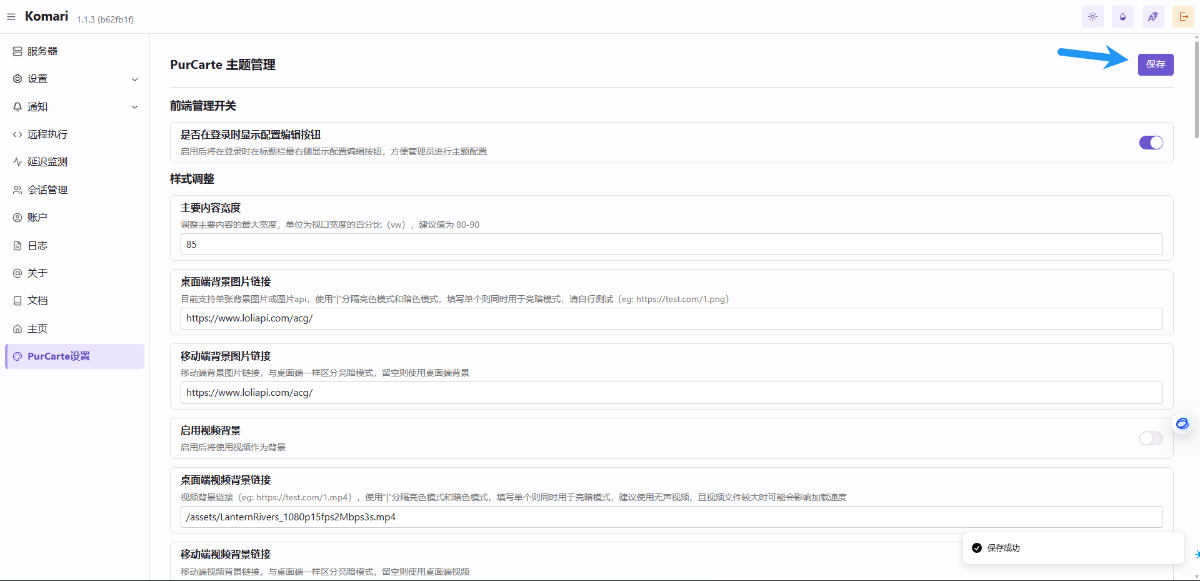Enable the 启用视频背景 switch
1200x581 pixels.
click(1151, 438)
